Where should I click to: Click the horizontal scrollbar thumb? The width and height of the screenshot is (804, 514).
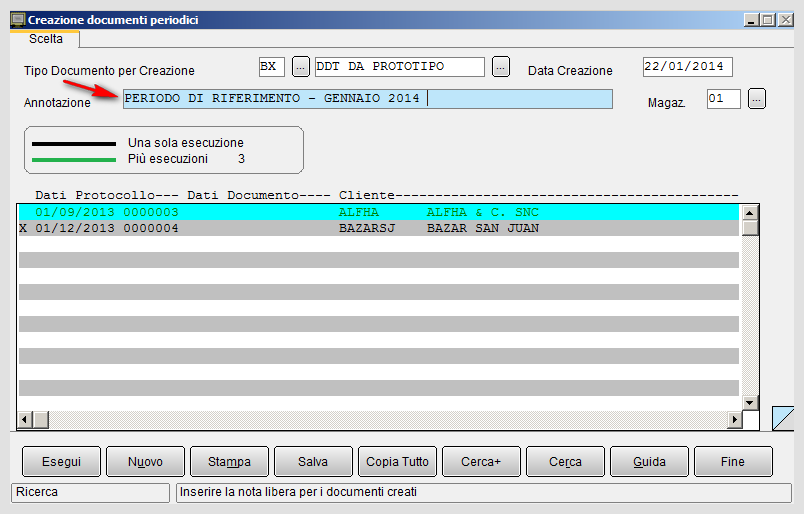click(x=41, y=420)
